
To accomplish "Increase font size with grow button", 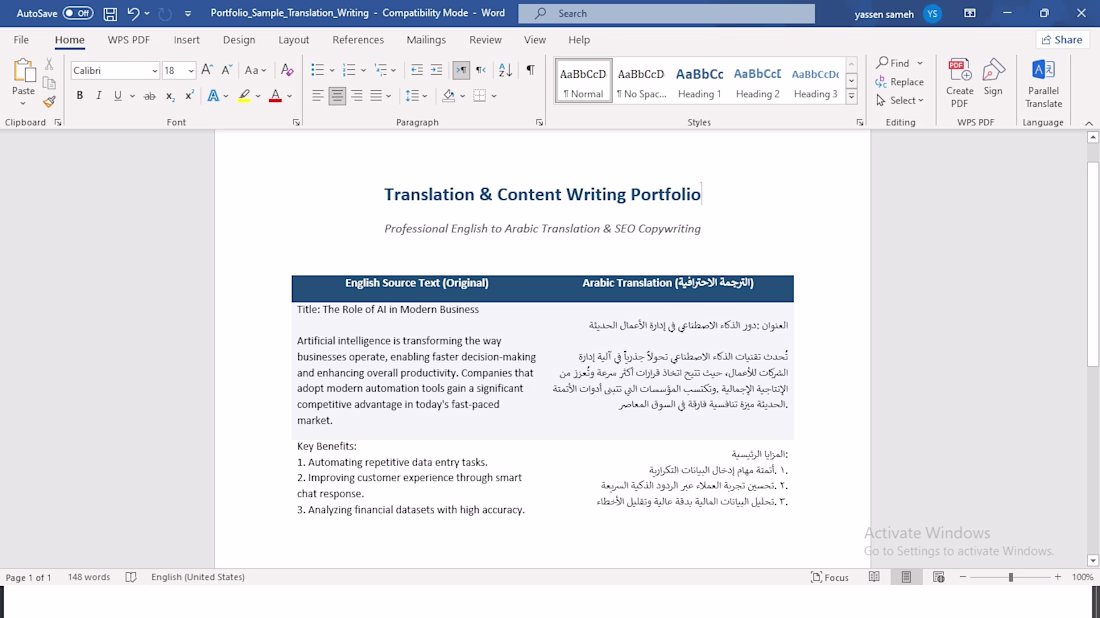I will pyautogui.click(x=207, y=70).
